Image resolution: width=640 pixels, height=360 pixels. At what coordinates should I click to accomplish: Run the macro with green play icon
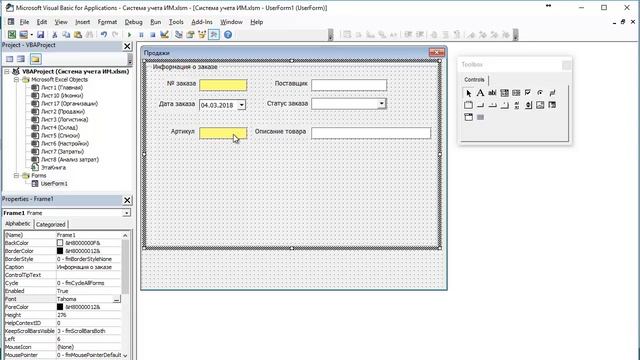coord(129,35)
